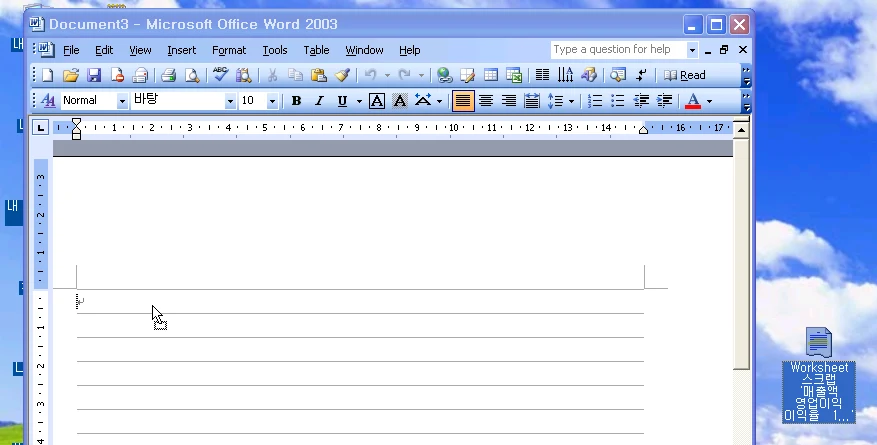This screenshot has height=445, width=877.
Task: Increase the paragraph indent
Action: (664, 101)
